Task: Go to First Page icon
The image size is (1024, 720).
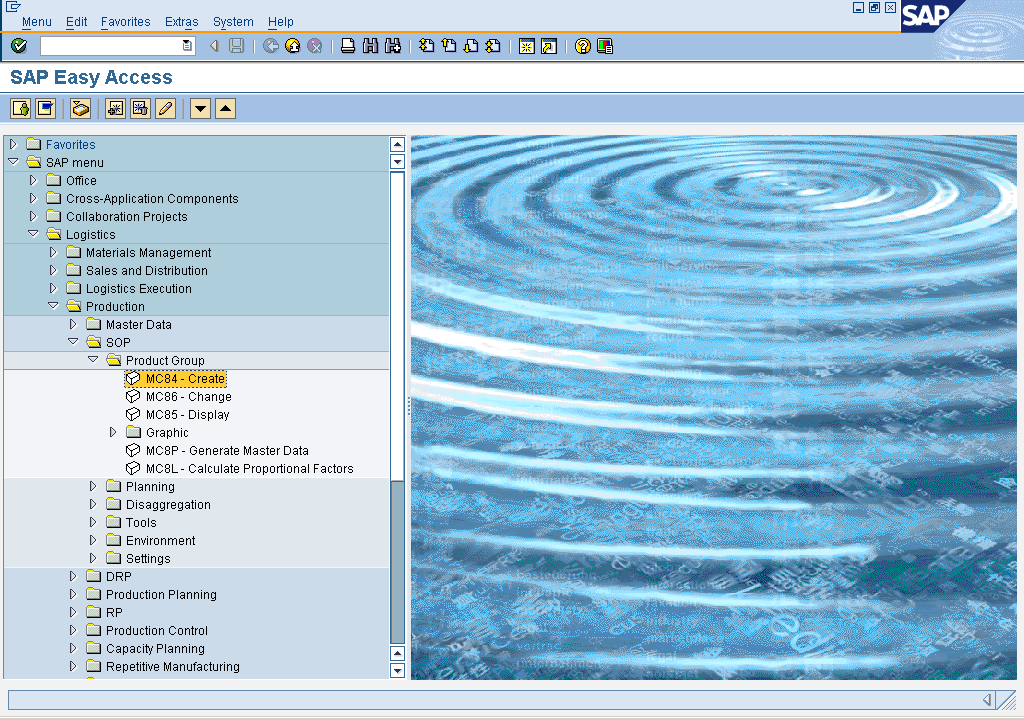Action: pos(426,46)
